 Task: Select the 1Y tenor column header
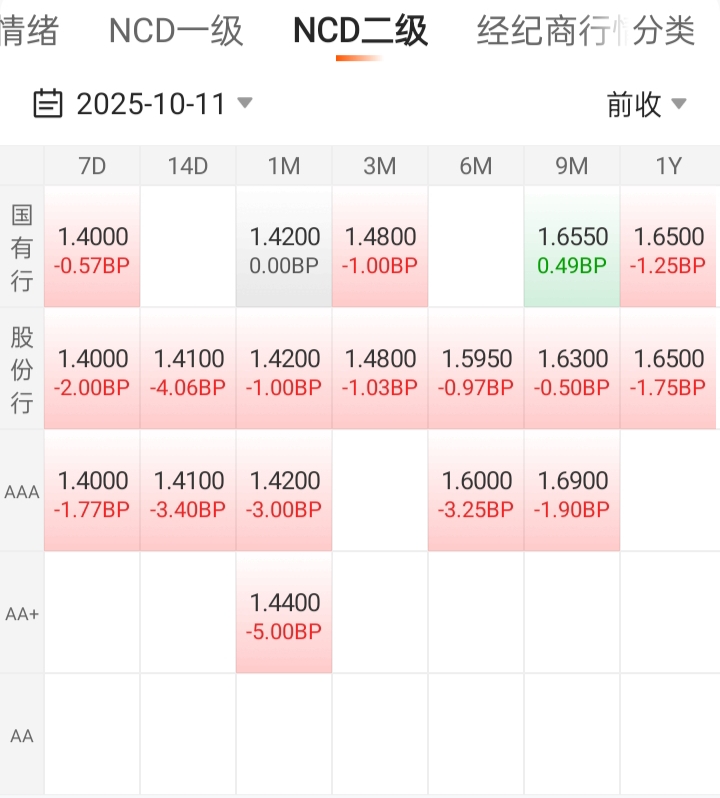click(x=668, y=166)
